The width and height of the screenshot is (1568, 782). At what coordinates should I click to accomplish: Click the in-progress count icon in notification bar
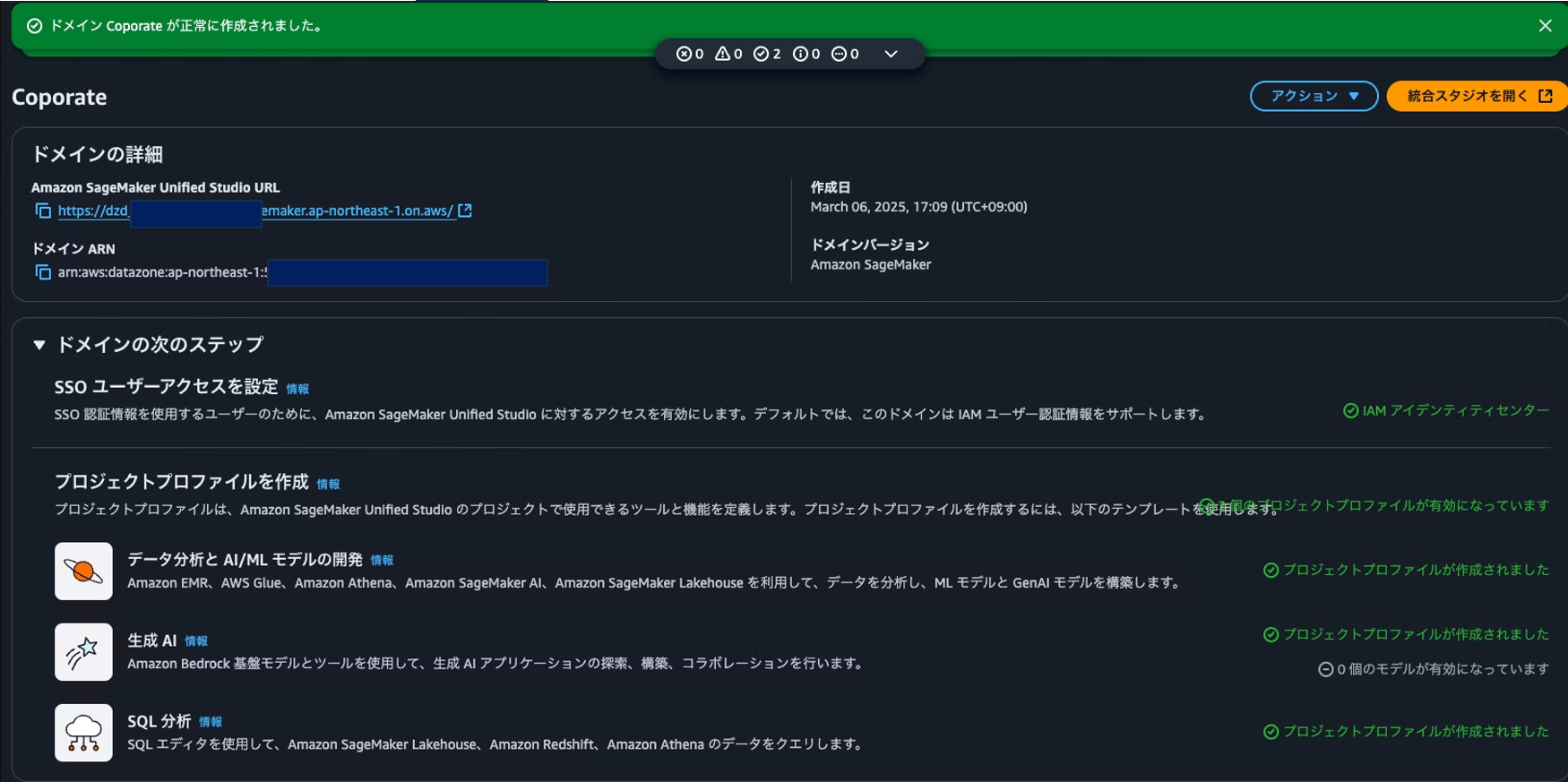(x=839, y=54)
